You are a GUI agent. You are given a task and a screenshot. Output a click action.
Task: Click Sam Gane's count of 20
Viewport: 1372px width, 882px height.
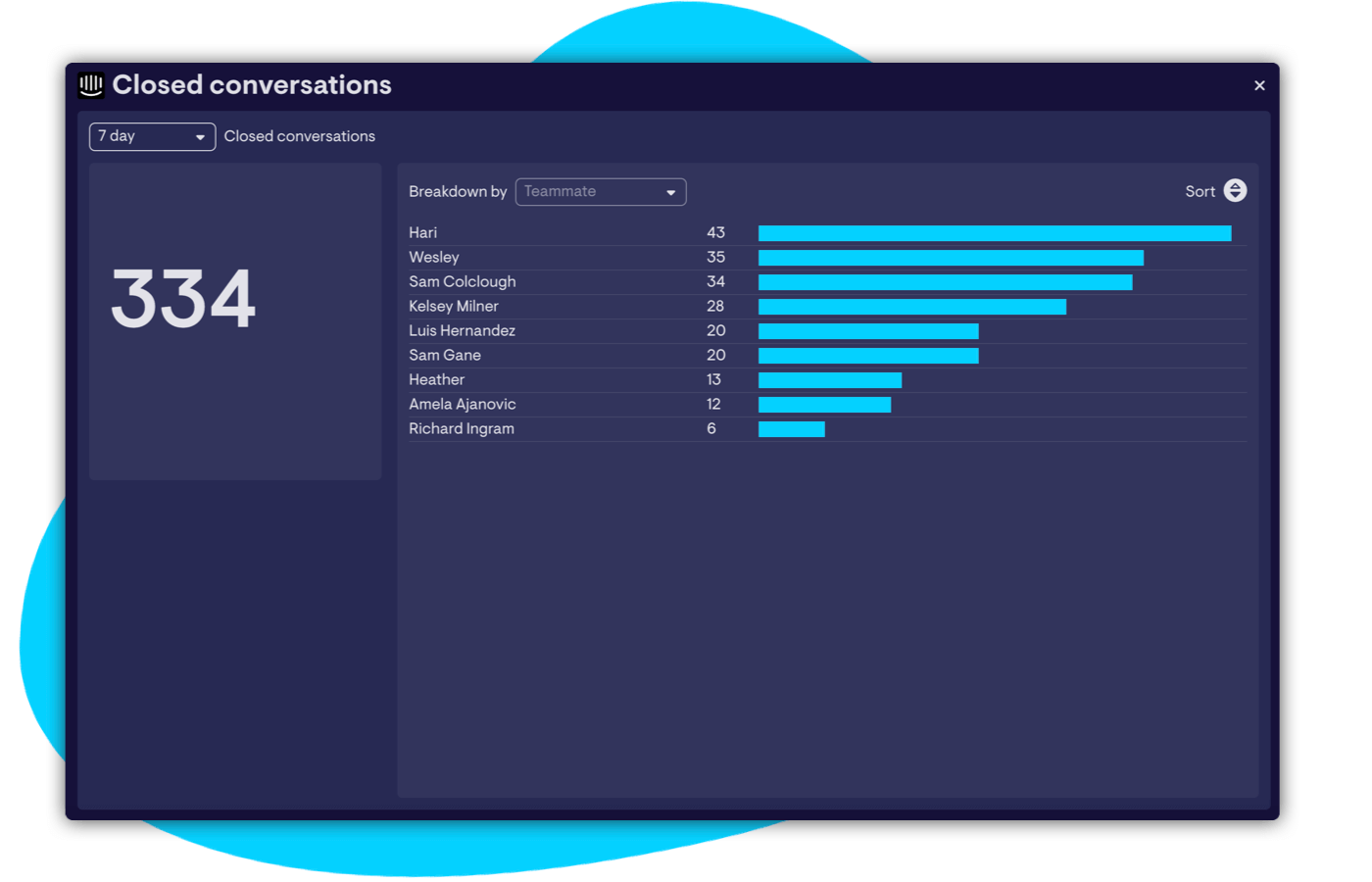click(x=715, y=355)
